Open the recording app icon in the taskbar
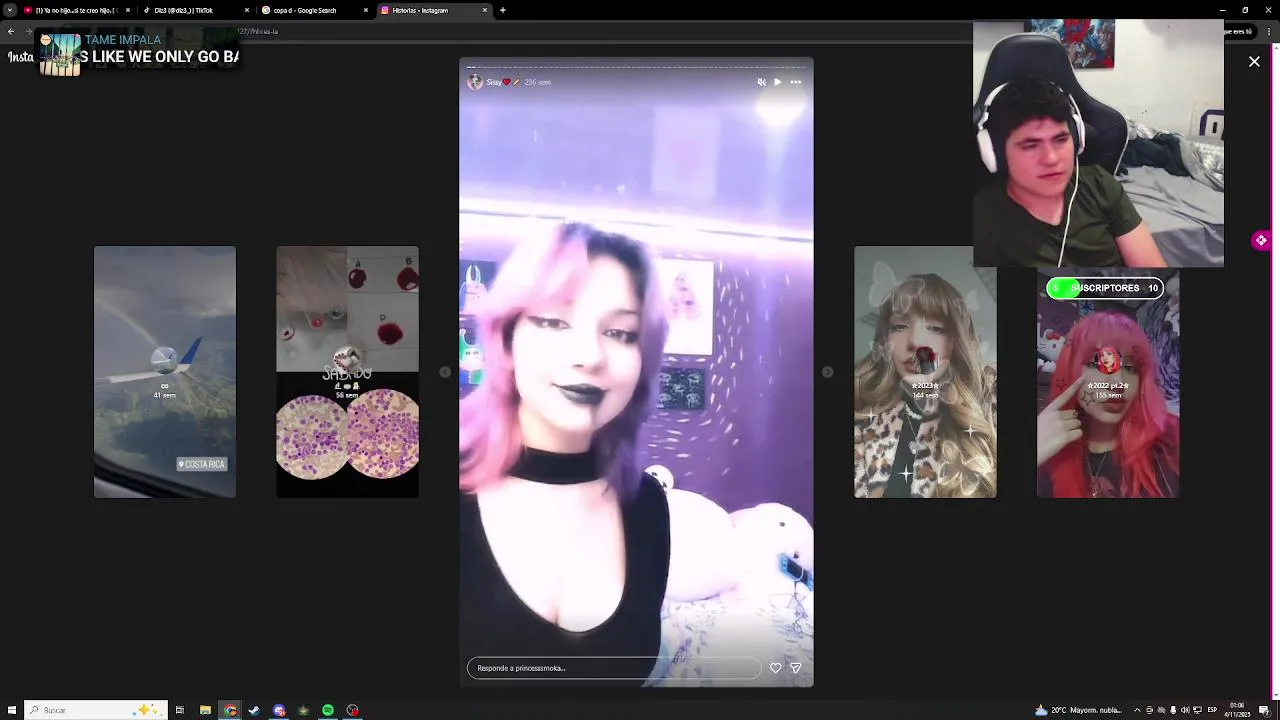This screenshot has height=720, width=1280. click(352, 710)
